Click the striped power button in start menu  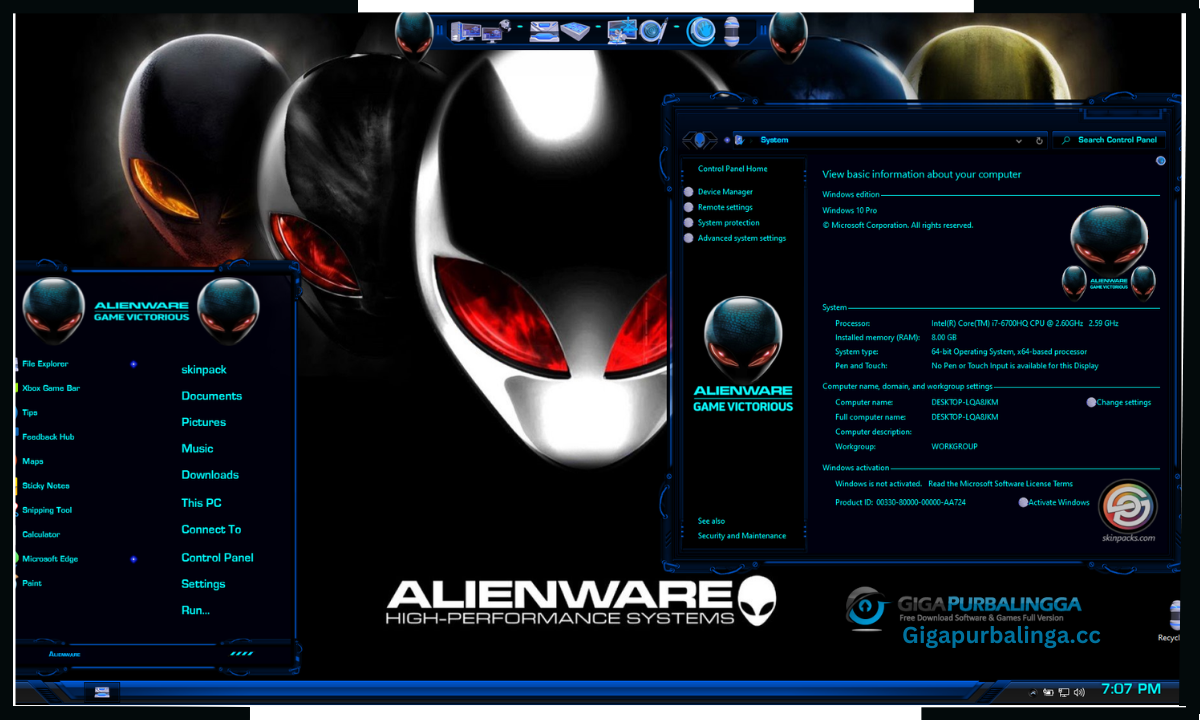[241, 654]
